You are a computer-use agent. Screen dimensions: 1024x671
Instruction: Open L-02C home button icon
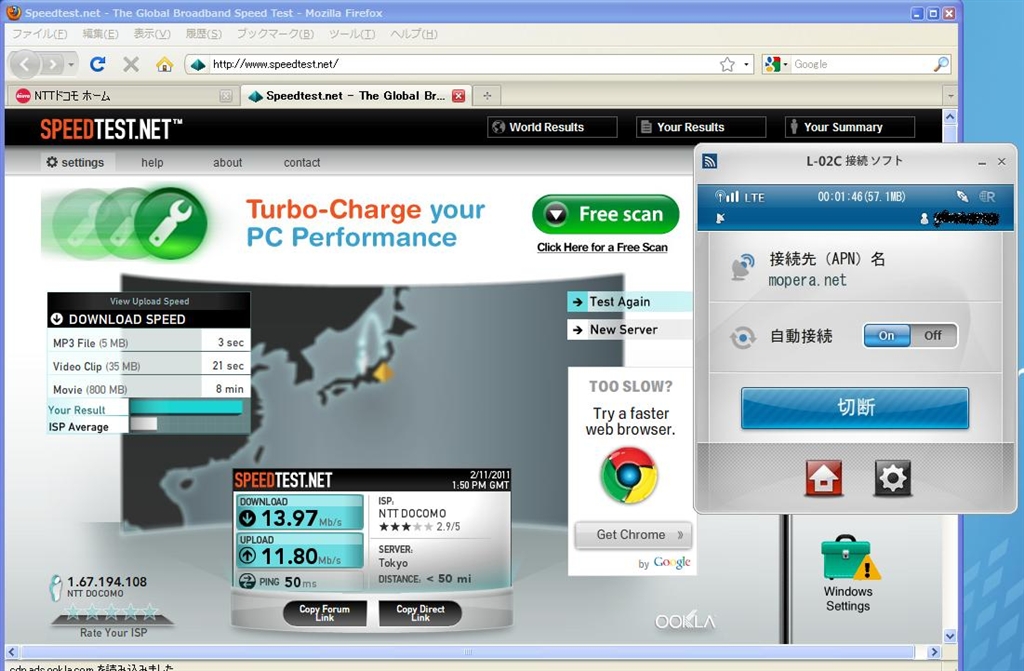[824, 478]
